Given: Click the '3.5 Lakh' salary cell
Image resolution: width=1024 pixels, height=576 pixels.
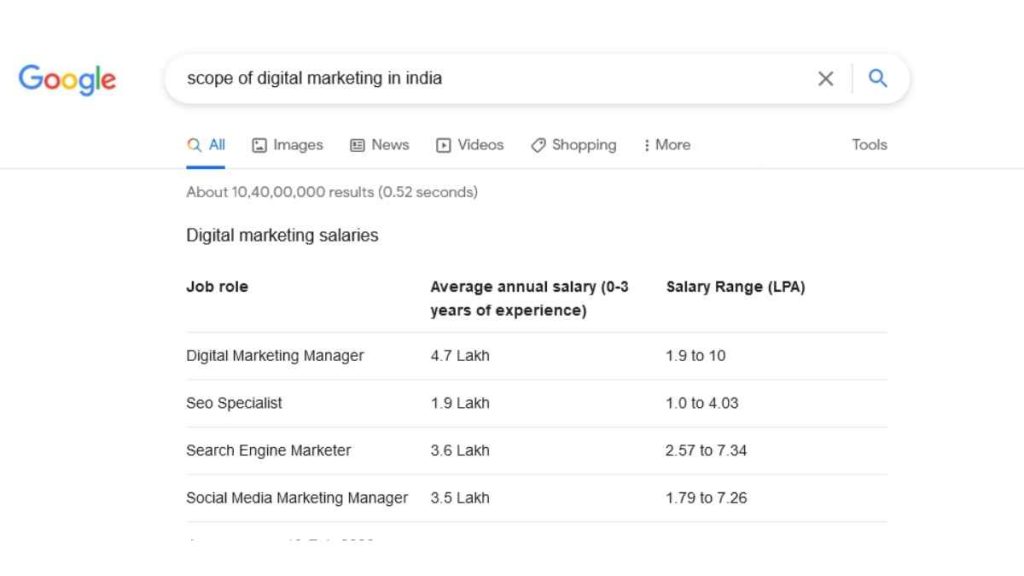Looking at the screenshot, I should coord(460,498).
